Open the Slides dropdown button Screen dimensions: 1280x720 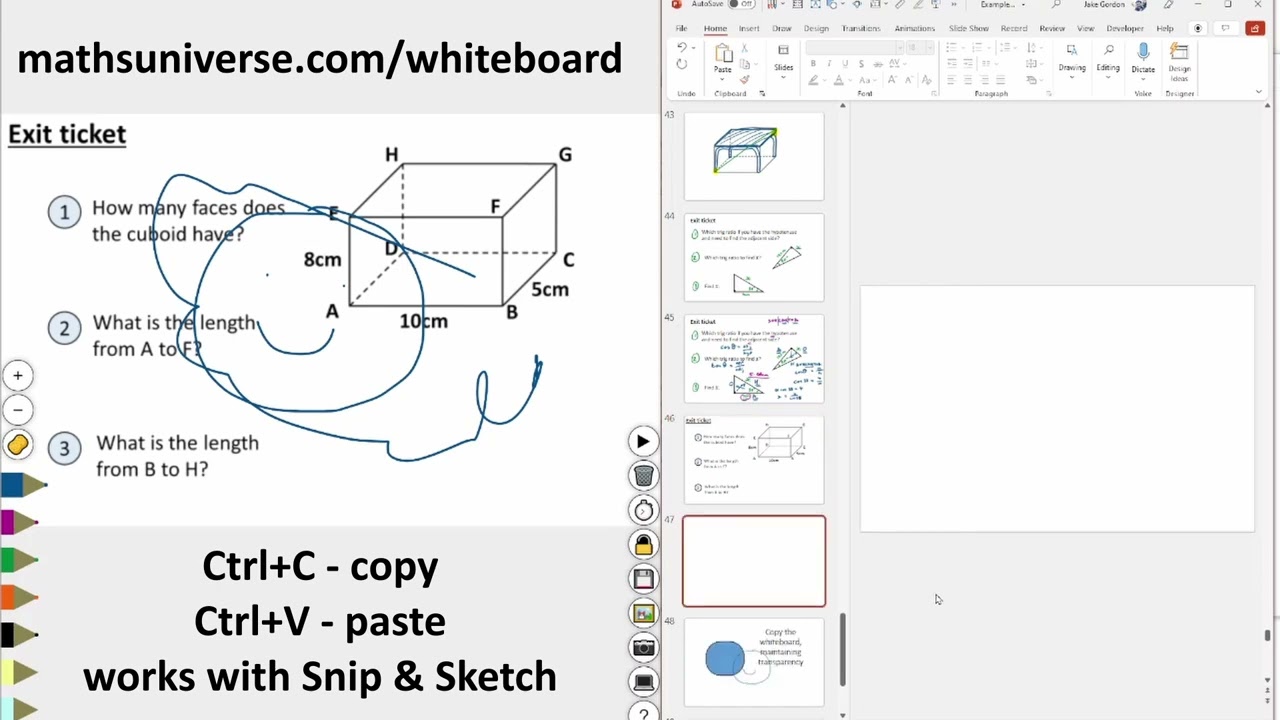(783, 60)
